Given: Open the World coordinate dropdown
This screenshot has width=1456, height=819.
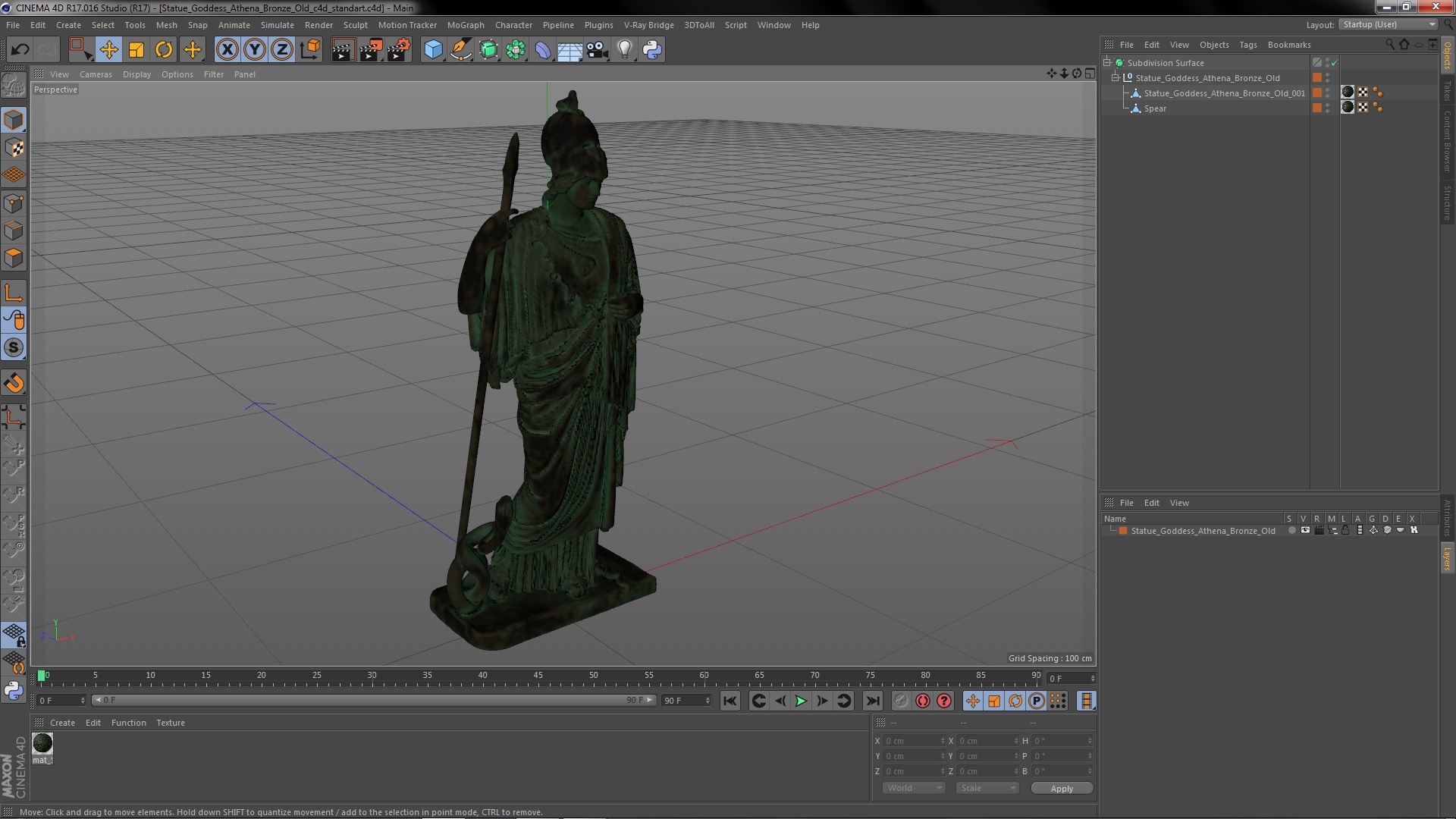Looking at the screenshot, I should click(913, 788).
